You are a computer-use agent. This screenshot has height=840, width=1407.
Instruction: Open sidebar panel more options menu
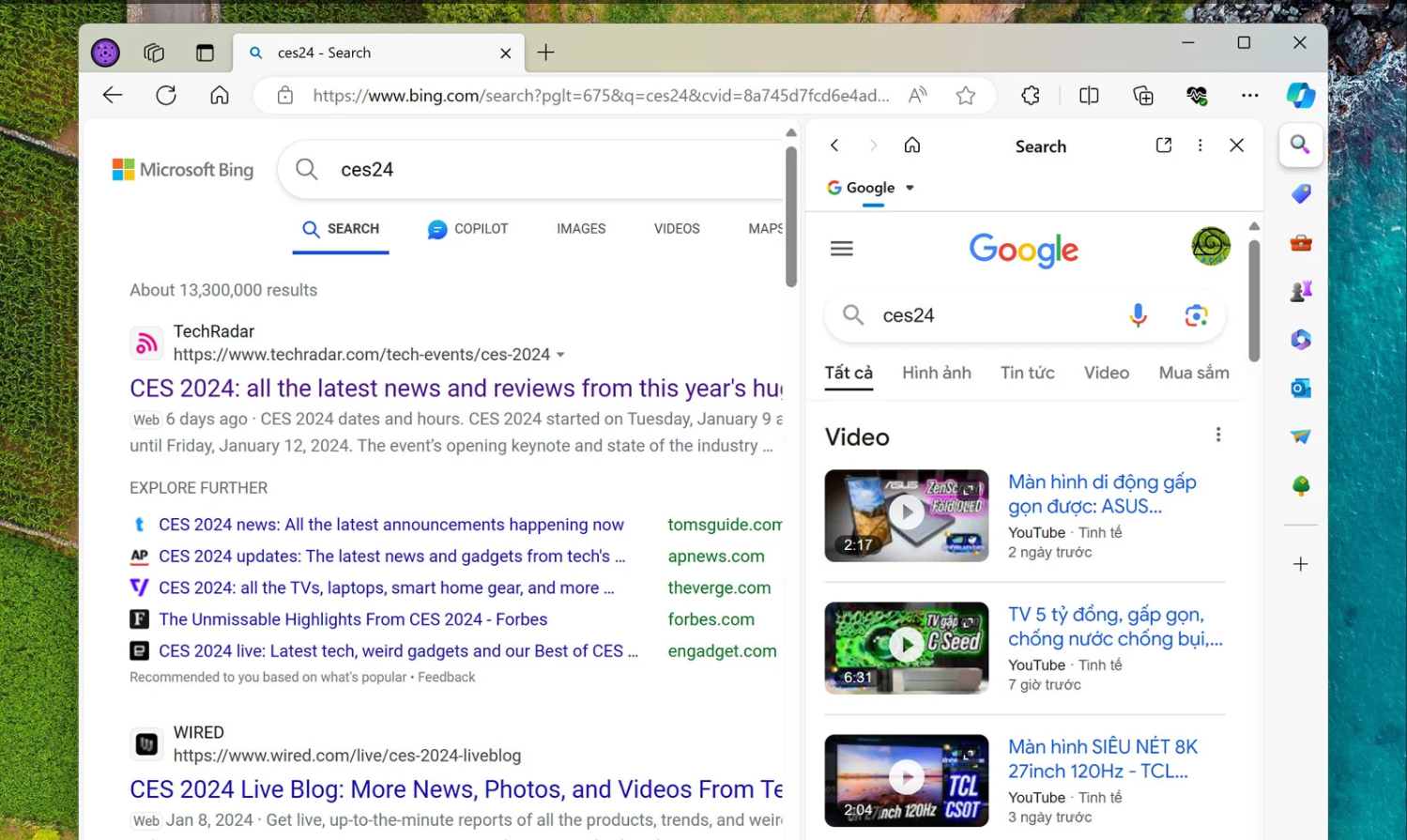(1200, 145)
